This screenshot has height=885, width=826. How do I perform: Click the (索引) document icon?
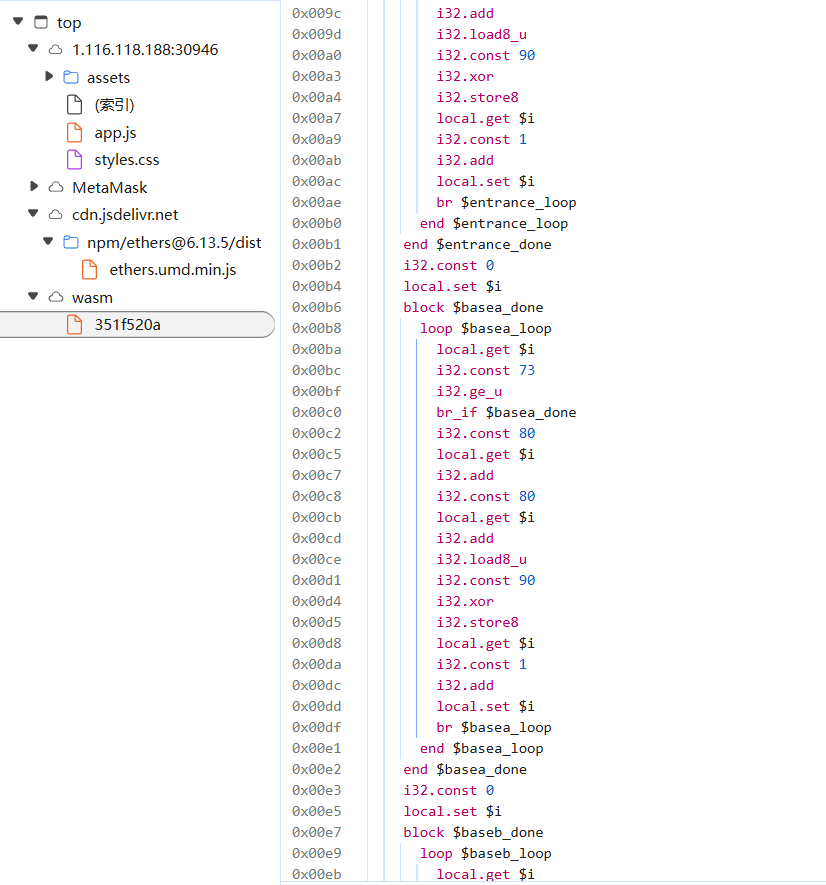[75, 104]
